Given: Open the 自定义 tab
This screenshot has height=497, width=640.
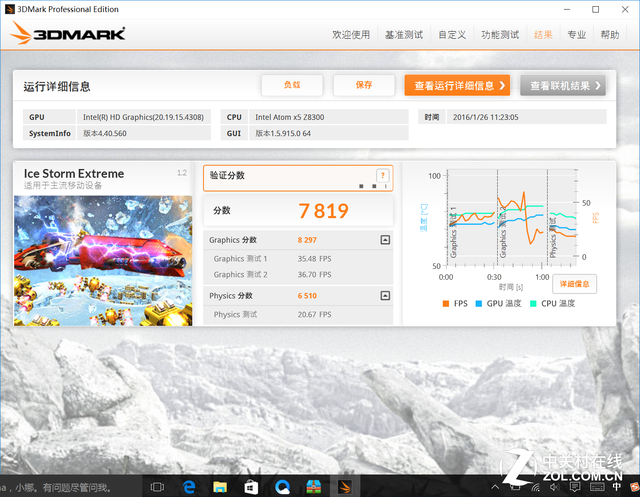Looking at the screenshot, I should pyautogui.click(x=452, y=35).
